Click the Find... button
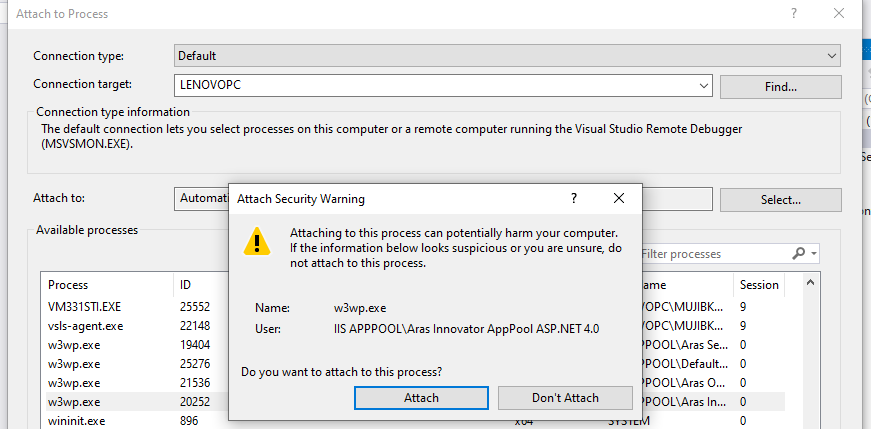This screenshot has width=871, height=429. (781, 87)
